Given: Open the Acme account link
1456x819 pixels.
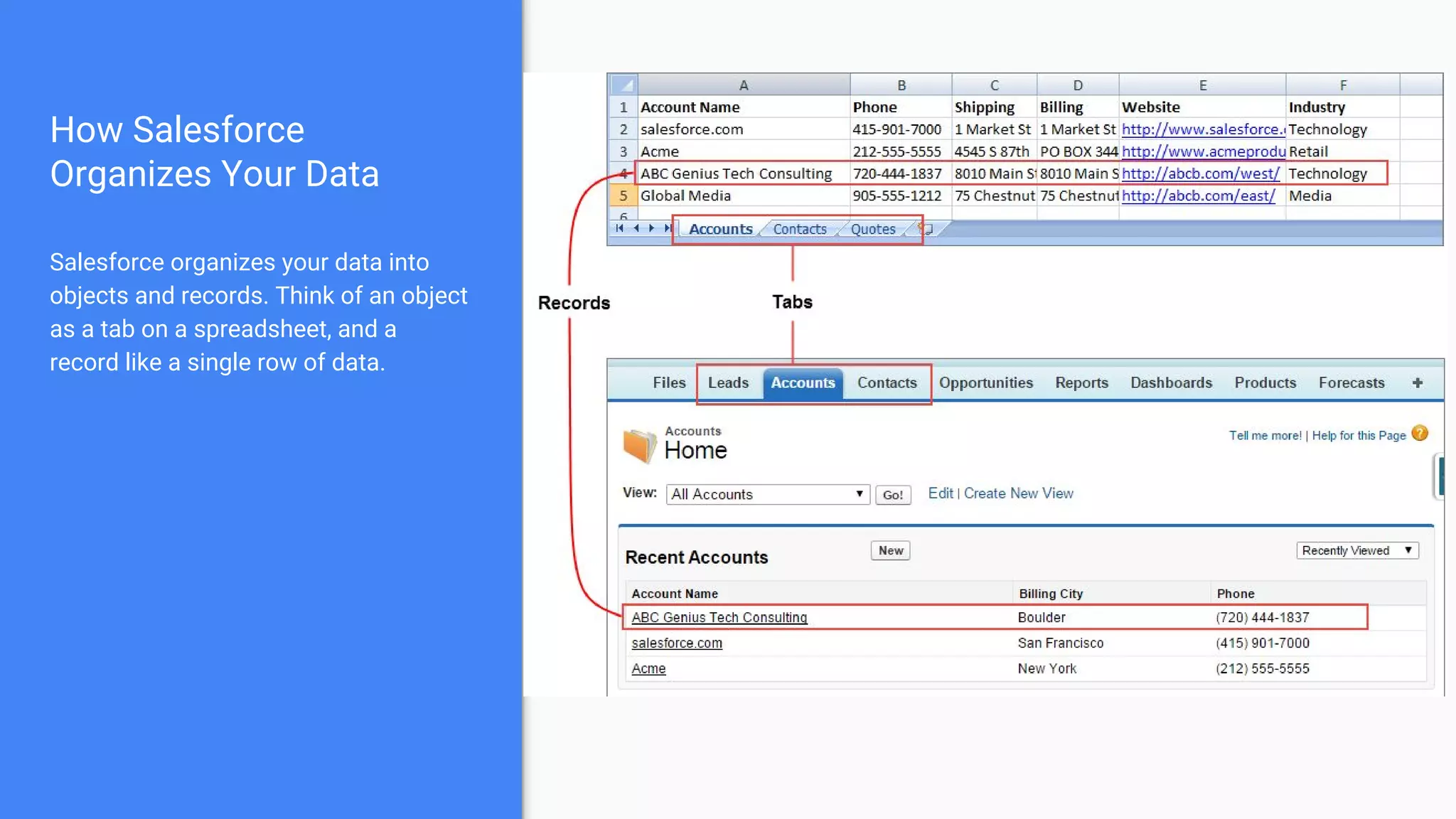Looking at the screenshot, I should click(x=648, y=668).
